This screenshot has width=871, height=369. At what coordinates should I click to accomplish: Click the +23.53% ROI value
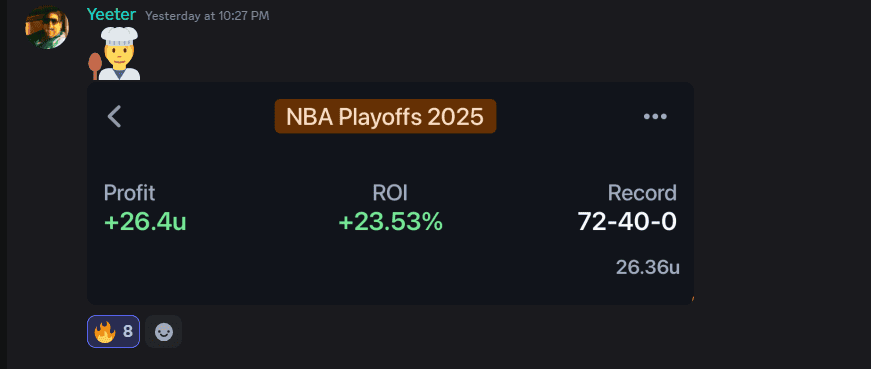(x=391, y=222)
